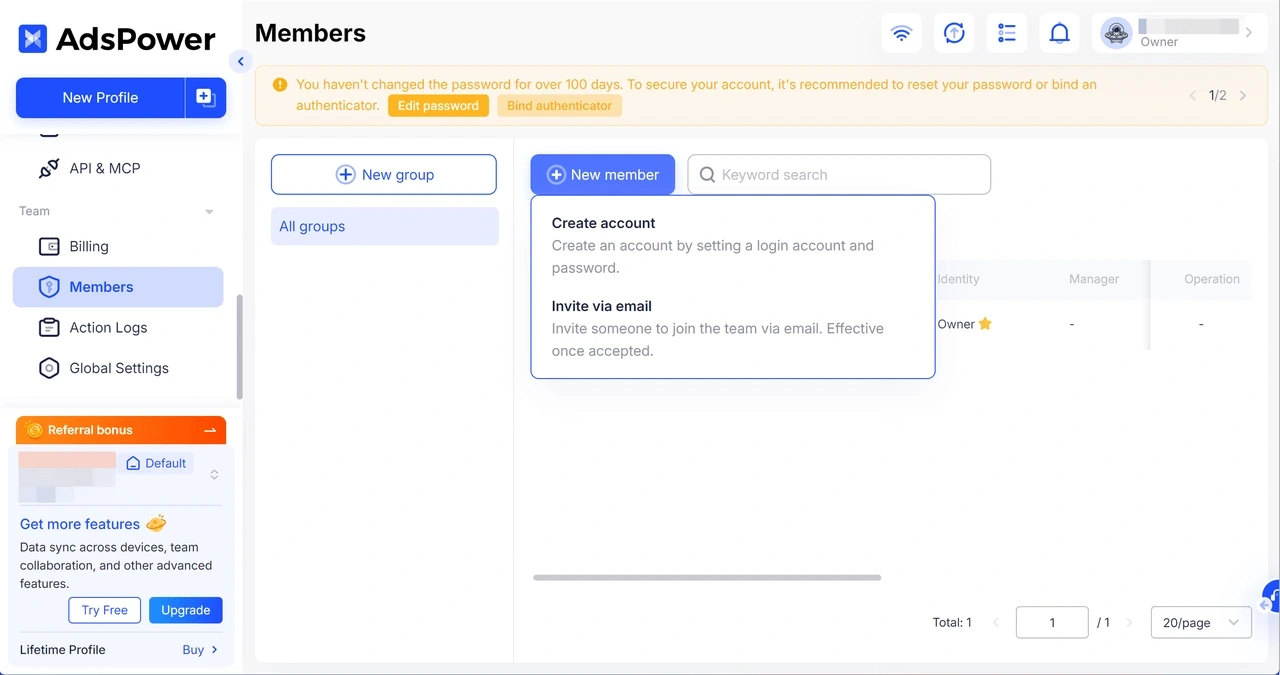Screen dimensions: 1280x675
Task: Click the sidebar vertical scrollbar
Action: (x=239, y=347)
